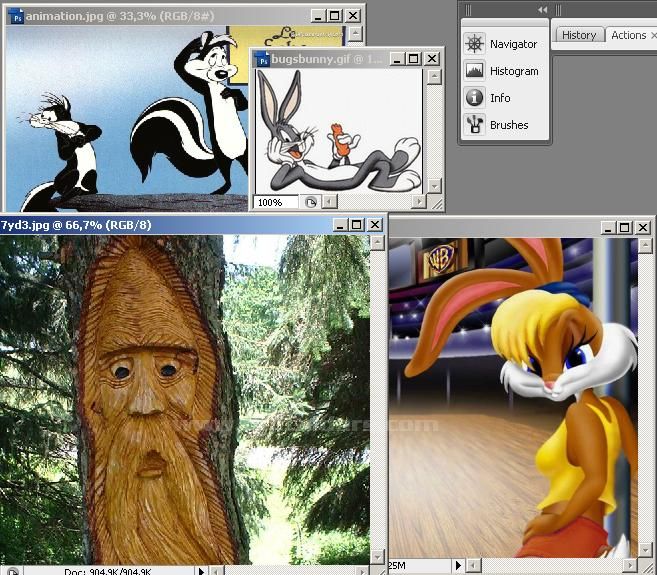Click scroll right arrow in 7yd3.jpg window
The width and height of the screenshot is (657, 575).
point(362,571)
